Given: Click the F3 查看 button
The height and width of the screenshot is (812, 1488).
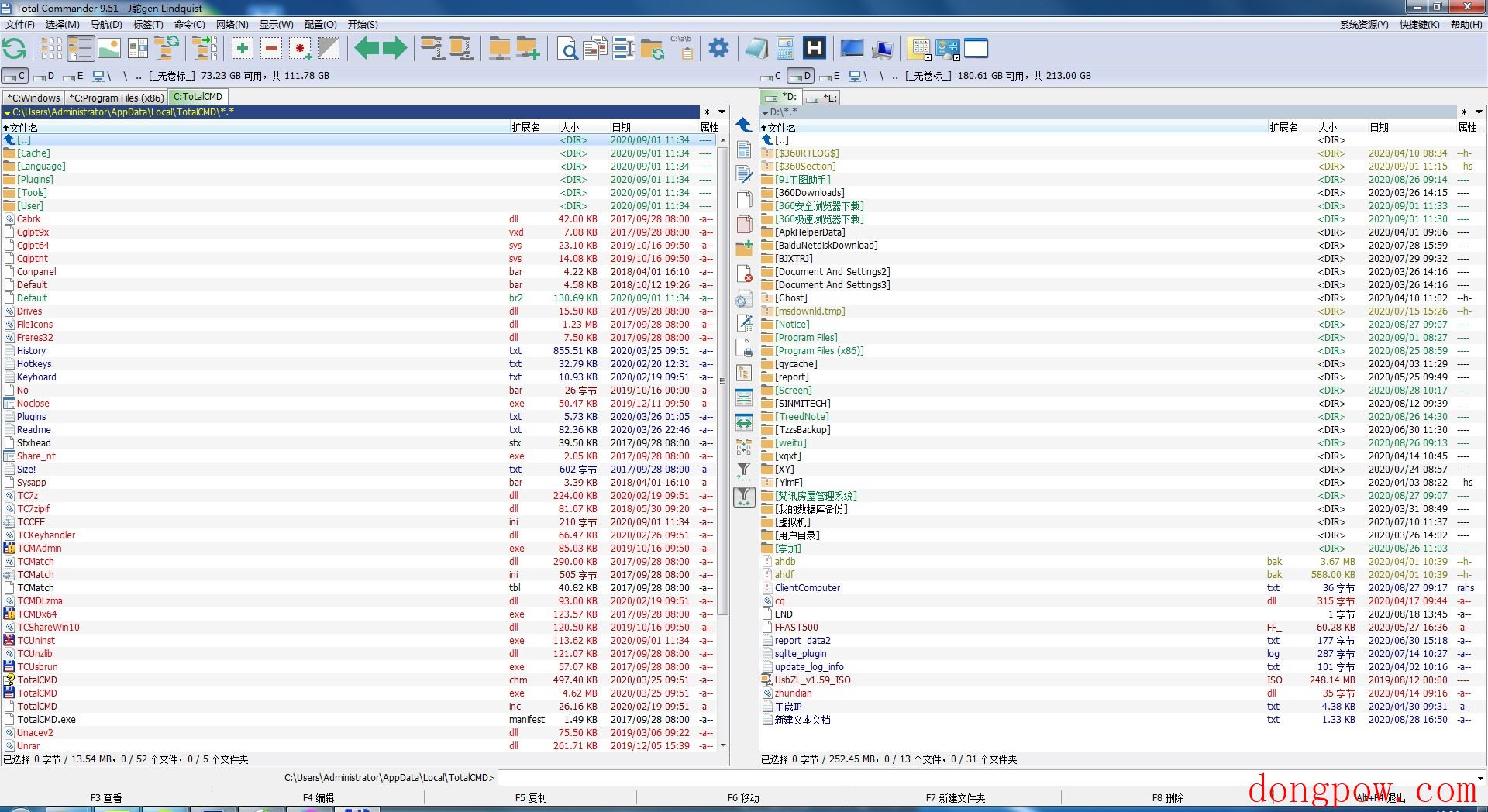Looking at the screenshot, I should coord(106,797).
